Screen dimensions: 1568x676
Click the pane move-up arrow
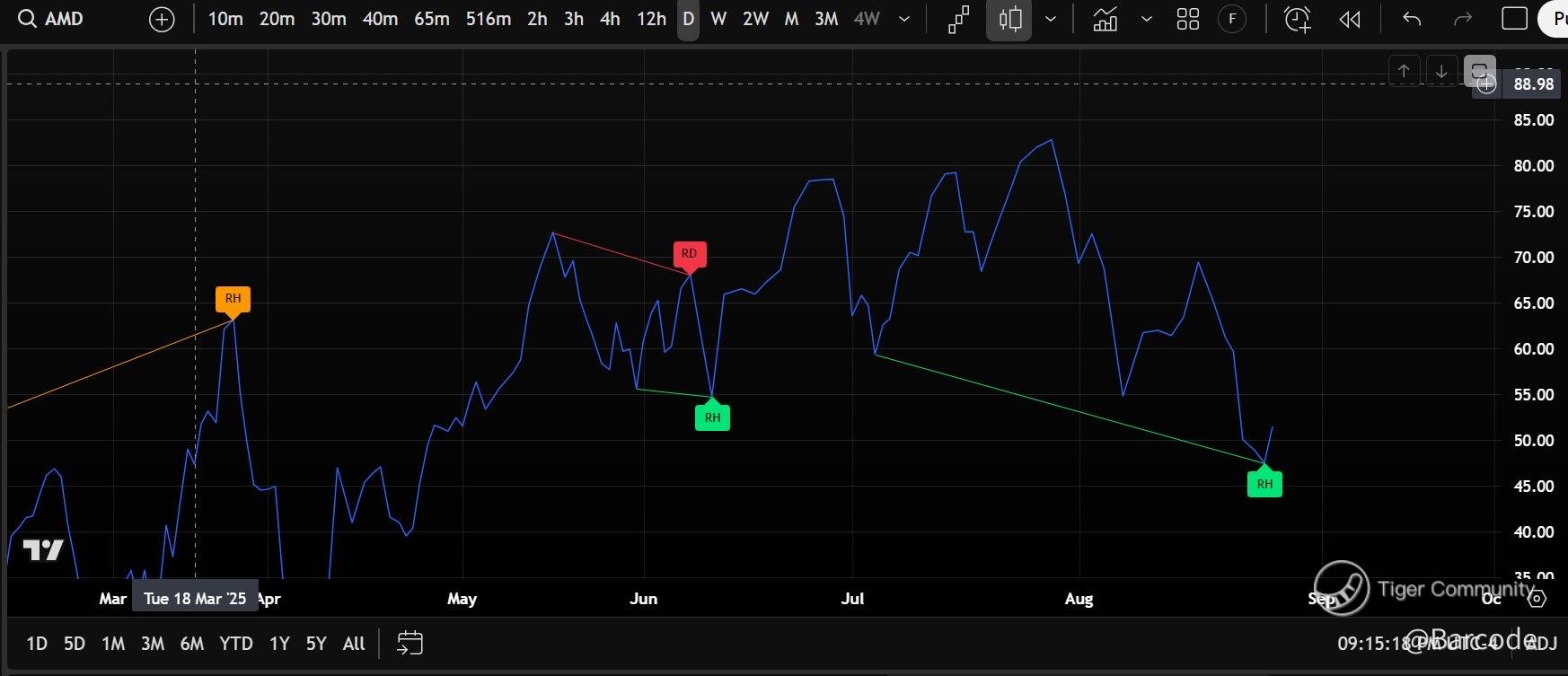tap(1404, 71)
